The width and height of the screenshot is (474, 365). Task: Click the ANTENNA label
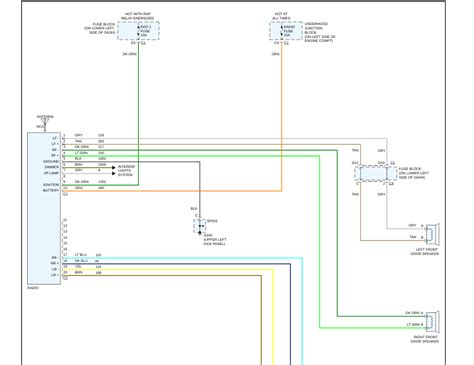(x=45, y=117)
